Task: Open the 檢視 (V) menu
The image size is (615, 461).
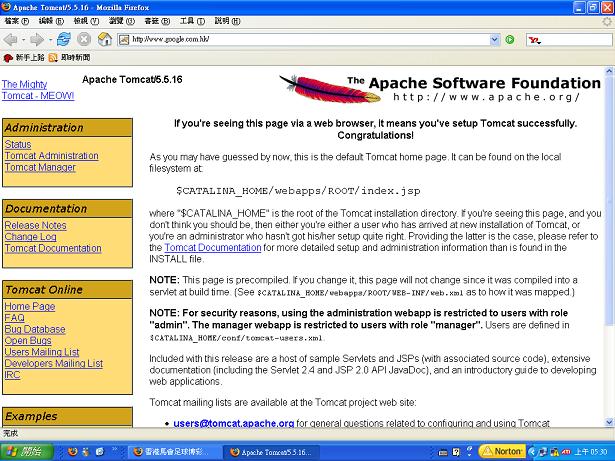Action: (86, 21)
